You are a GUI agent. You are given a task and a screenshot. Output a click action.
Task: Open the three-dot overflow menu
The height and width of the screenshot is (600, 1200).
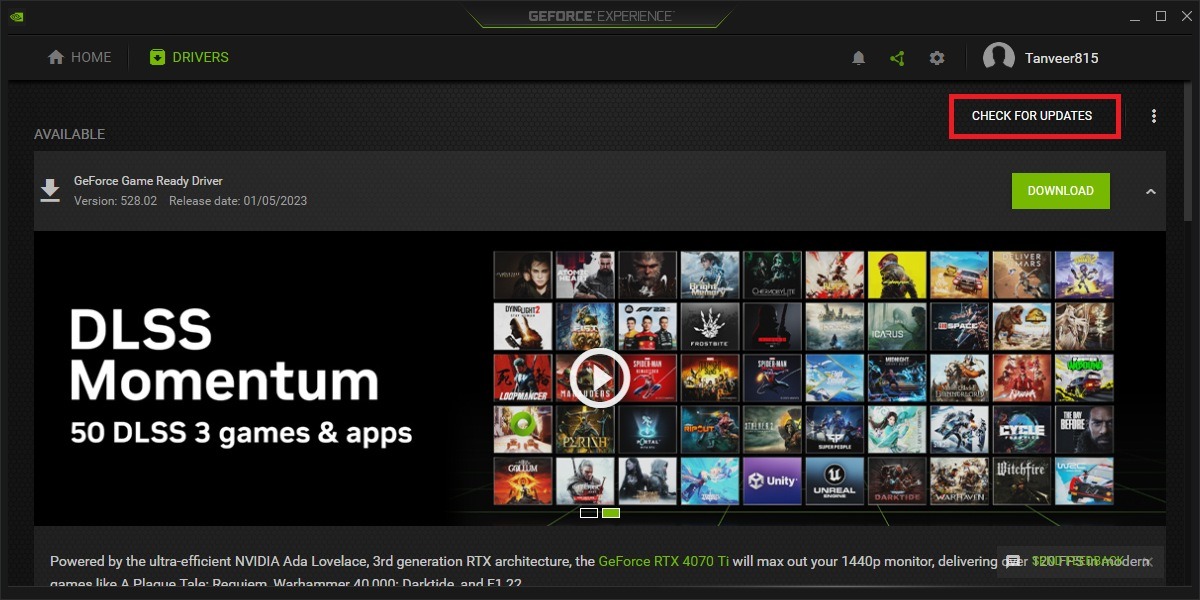click(x=1154, y=116)
